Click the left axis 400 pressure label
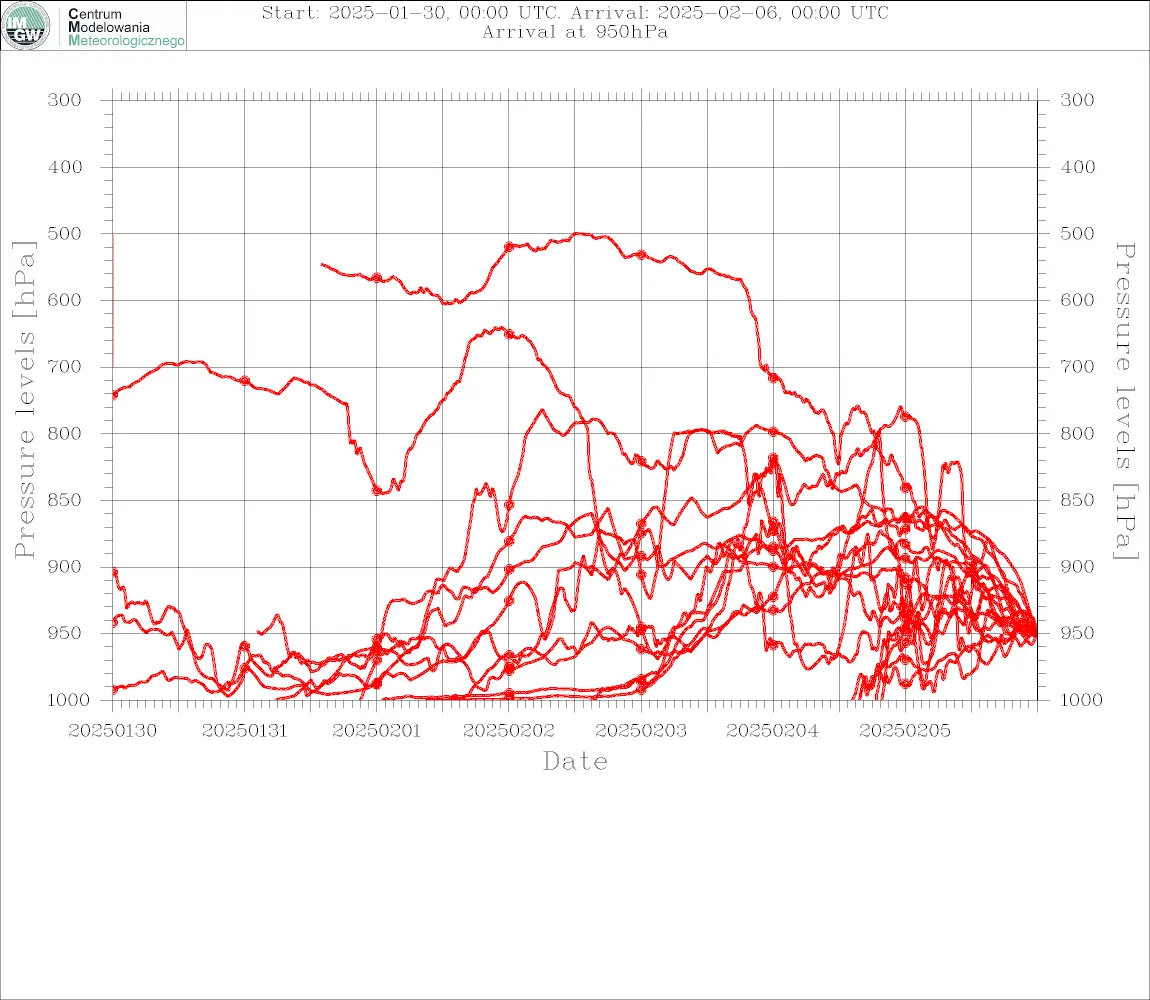The width and height of the screenshot is (1150, 1000). [x=65, y=167]
